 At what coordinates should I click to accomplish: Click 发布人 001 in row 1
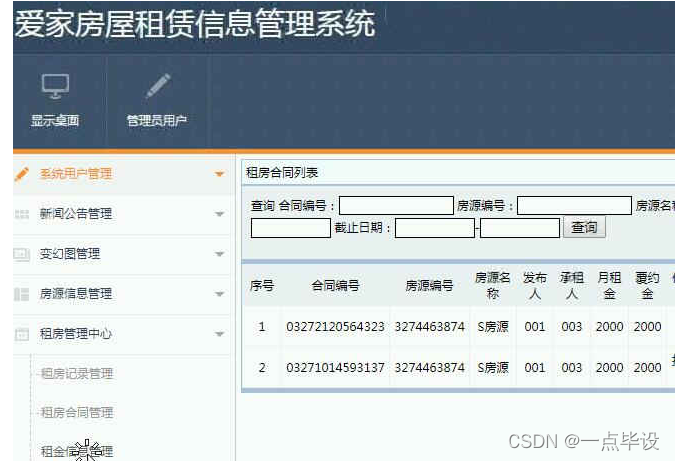535,327
